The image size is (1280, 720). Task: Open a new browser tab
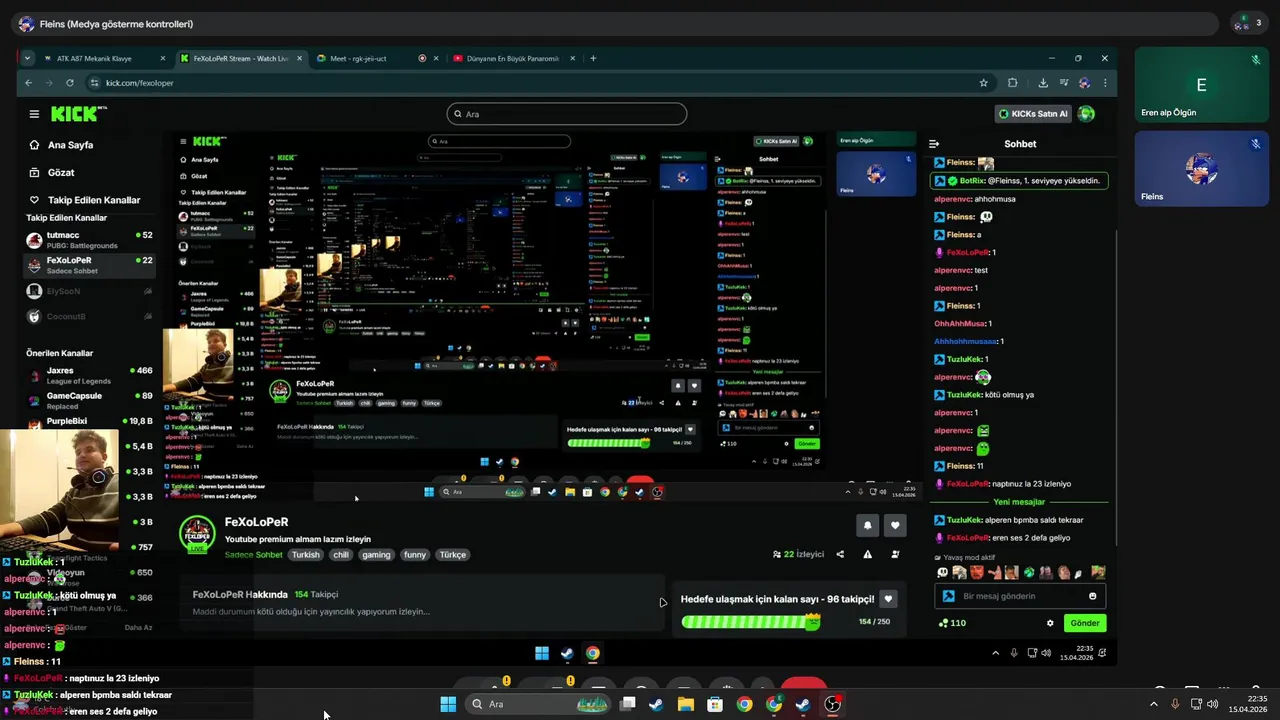pos(593,58)
